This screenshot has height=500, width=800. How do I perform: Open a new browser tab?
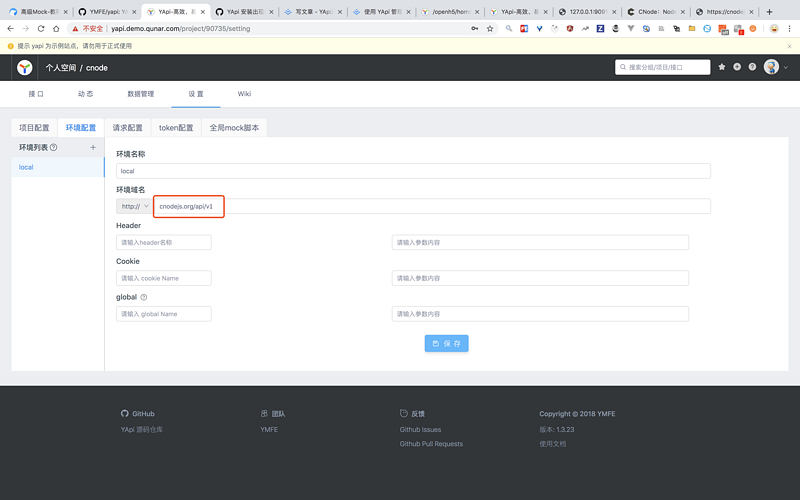tap(769, 11)
